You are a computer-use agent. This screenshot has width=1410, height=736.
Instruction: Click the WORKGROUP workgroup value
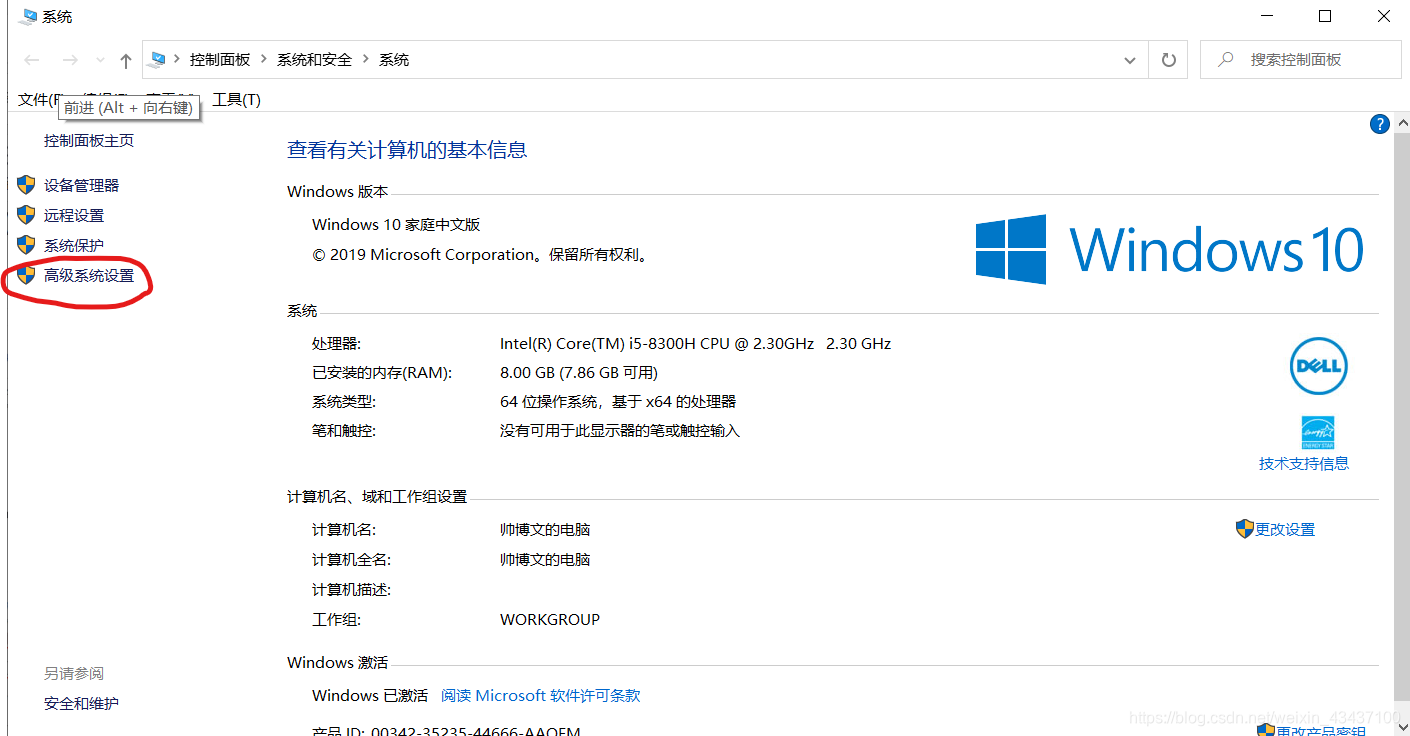(550, 620)
